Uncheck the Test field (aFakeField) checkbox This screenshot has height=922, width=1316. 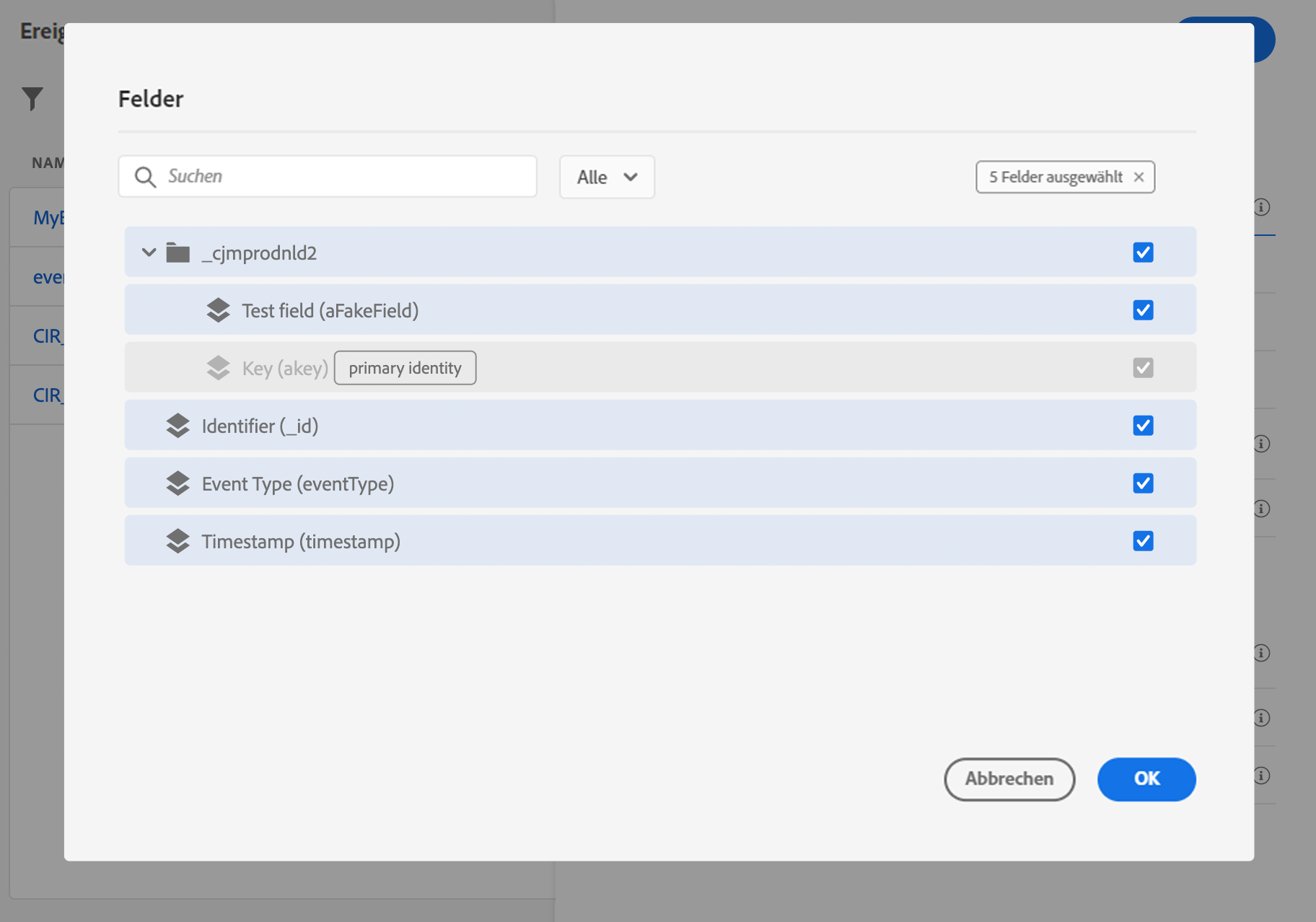click(x=1143, y=310)
